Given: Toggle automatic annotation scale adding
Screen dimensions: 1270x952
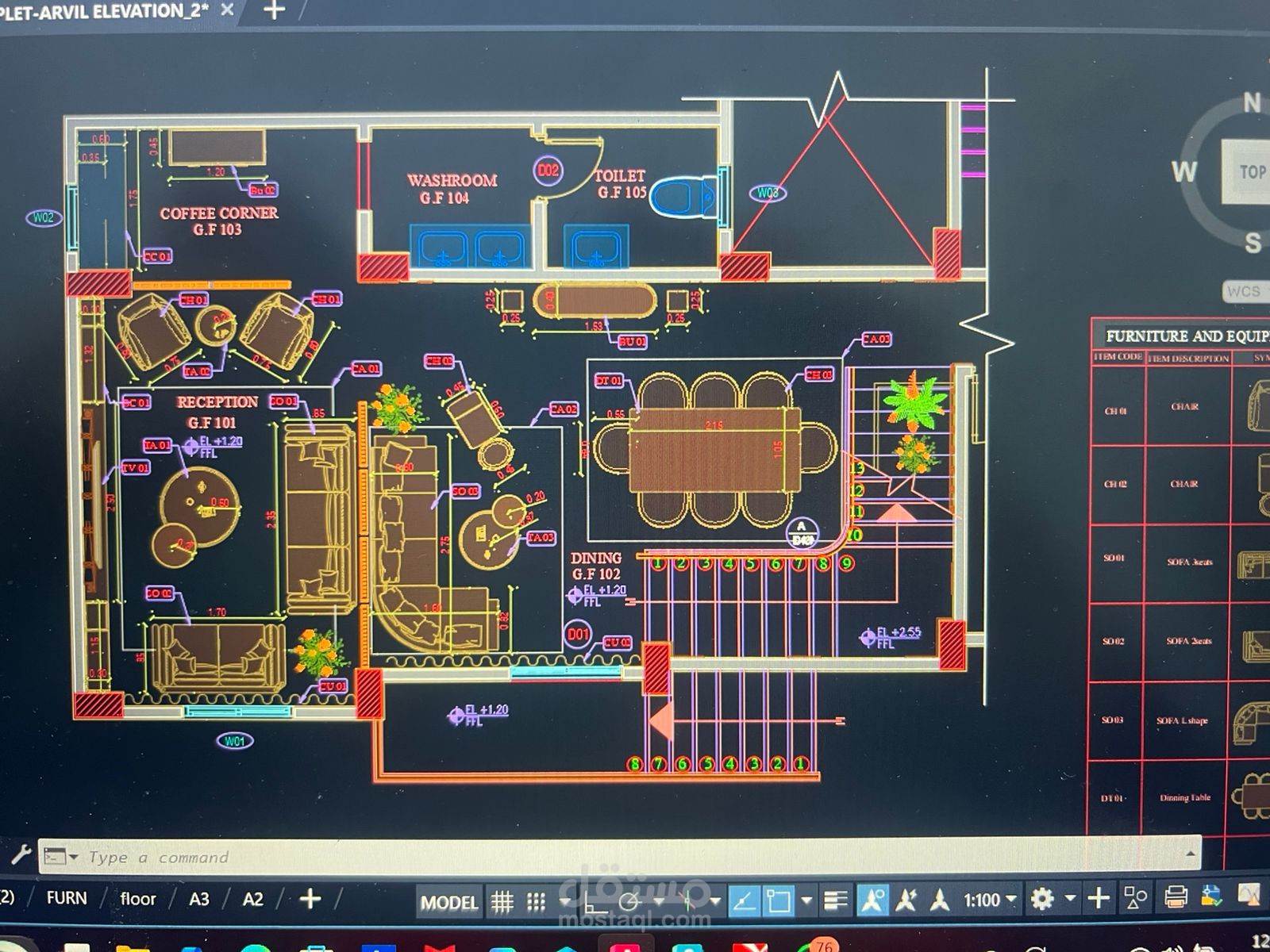Looking at the screenshot, I should 906,900.
